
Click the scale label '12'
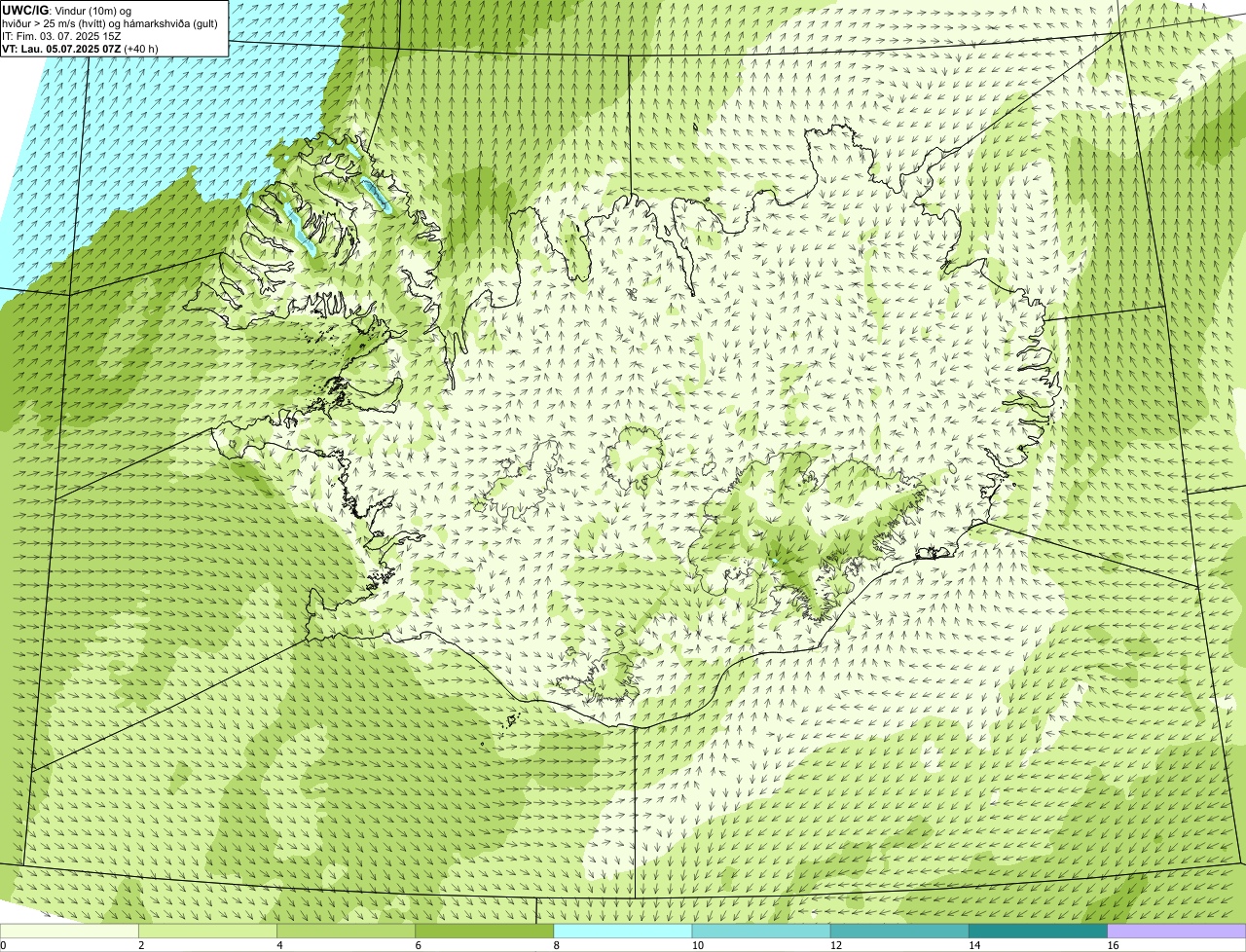[x=835, y=945]
